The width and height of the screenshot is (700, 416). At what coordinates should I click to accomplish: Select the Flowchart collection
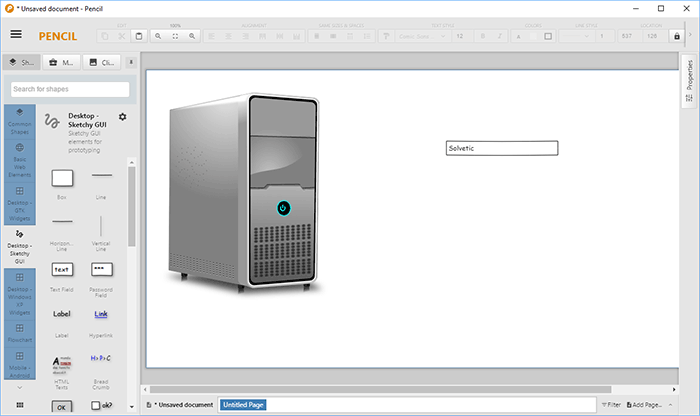(x=20, y=334)
